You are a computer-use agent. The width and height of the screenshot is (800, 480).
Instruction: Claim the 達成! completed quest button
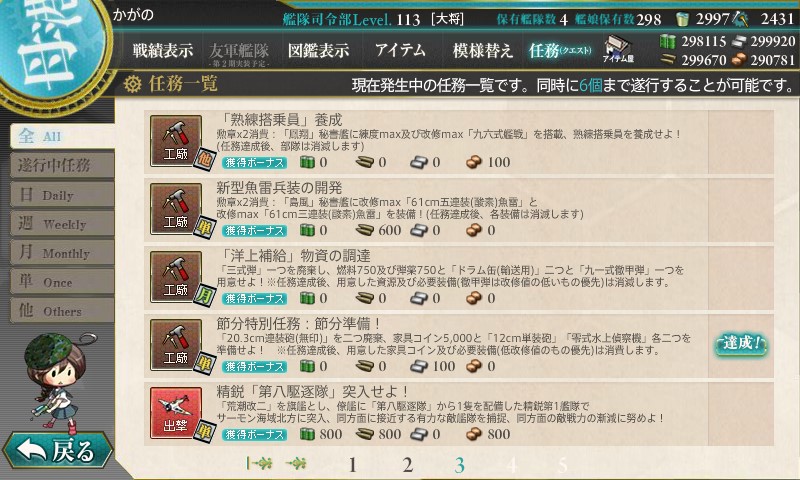click(x=741, y=344)
